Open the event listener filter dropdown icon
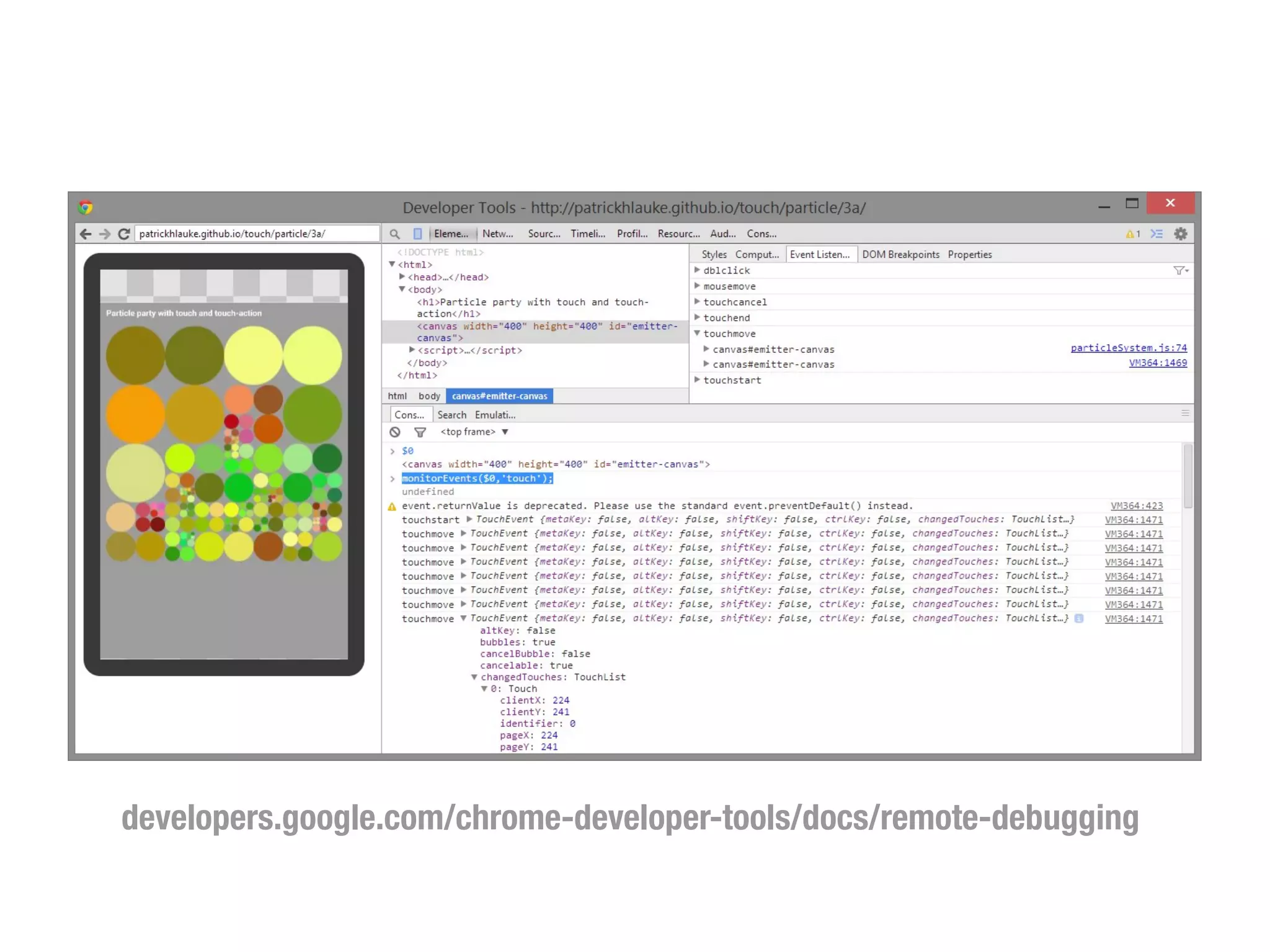The height and width of the screenshot is (952, 1270). click(1181, 270)
